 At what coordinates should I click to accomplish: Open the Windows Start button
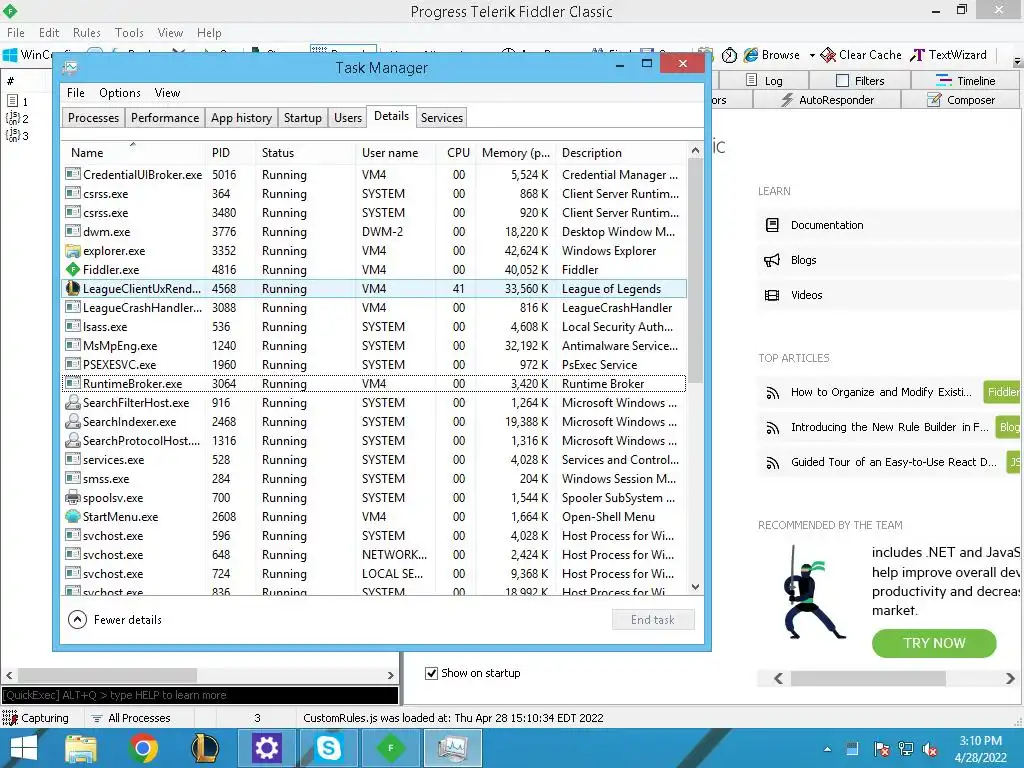click(24, 748)
